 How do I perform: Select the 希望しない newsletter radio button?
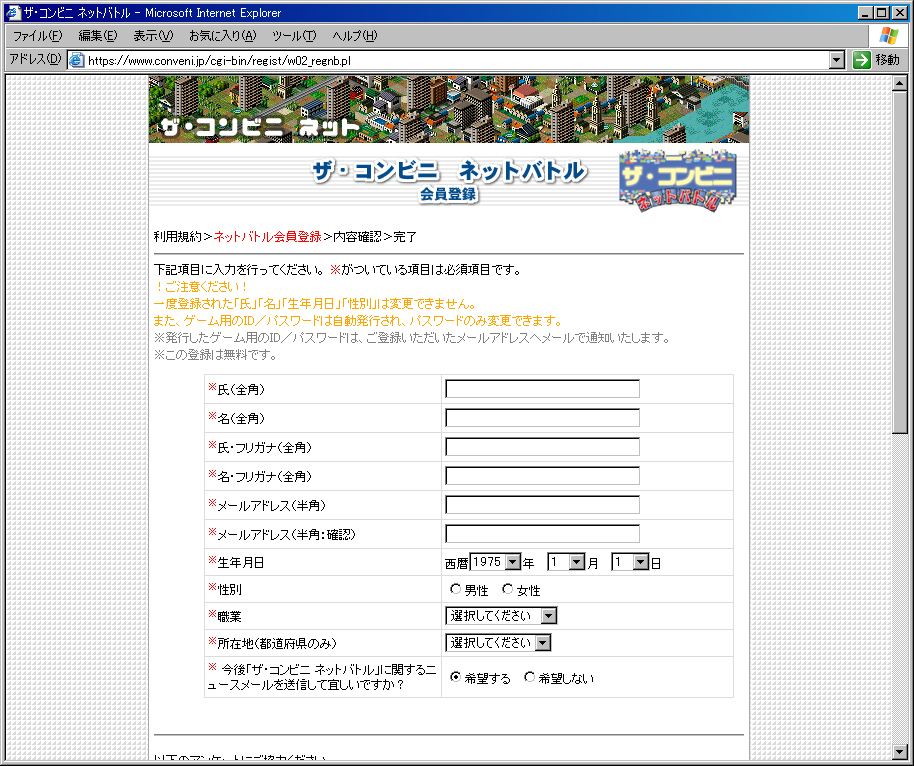coord(529,677)
